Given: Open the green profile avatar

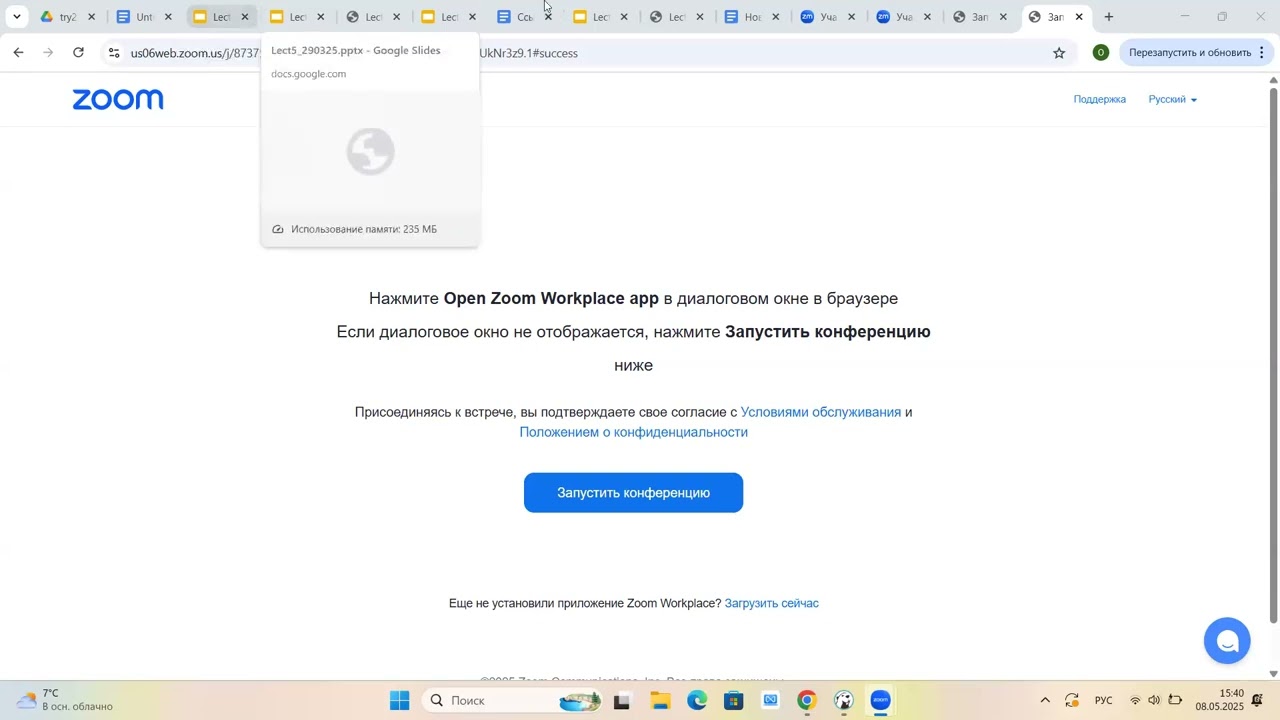Looking at the screenshot, I should pyautogui.click(x=1101, y=53).
